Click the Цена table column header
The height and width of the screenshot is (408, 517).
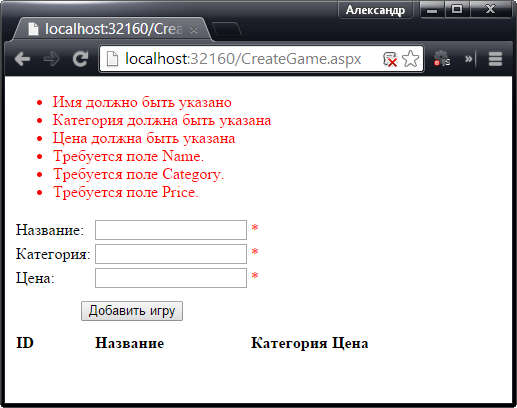point(350,343)
